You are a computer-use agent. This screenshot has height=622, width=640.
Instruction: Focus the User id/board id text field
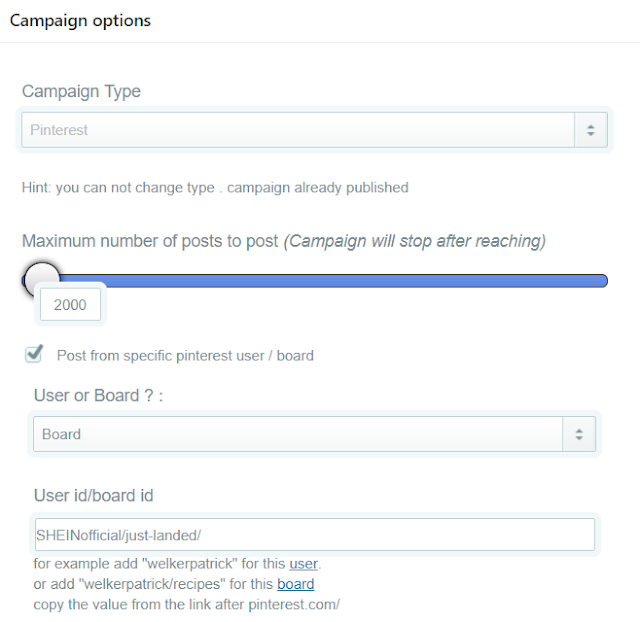pyautogui.click(x=314, y=535)
